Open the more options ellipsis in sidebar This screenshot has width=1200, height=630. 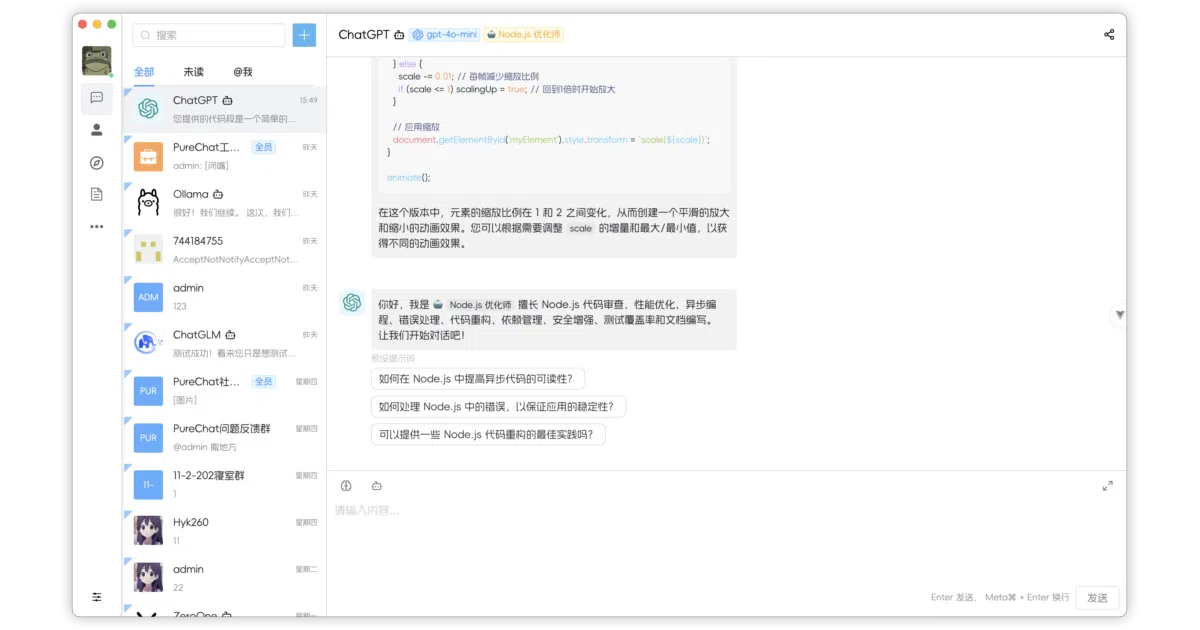(x=97, y=227)
